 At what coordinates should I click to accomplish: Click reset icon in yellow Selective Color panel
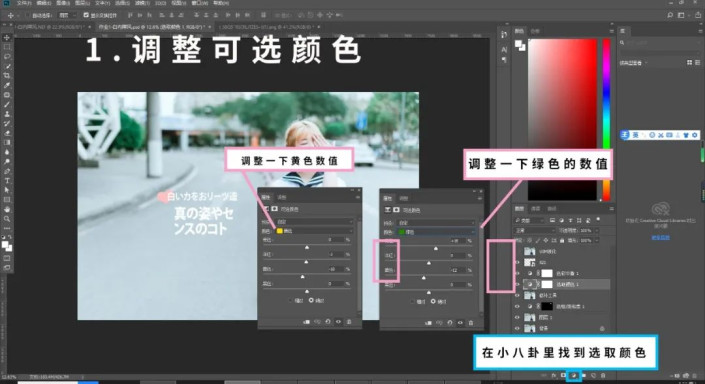pyautogui.click(x=328, y=322)
